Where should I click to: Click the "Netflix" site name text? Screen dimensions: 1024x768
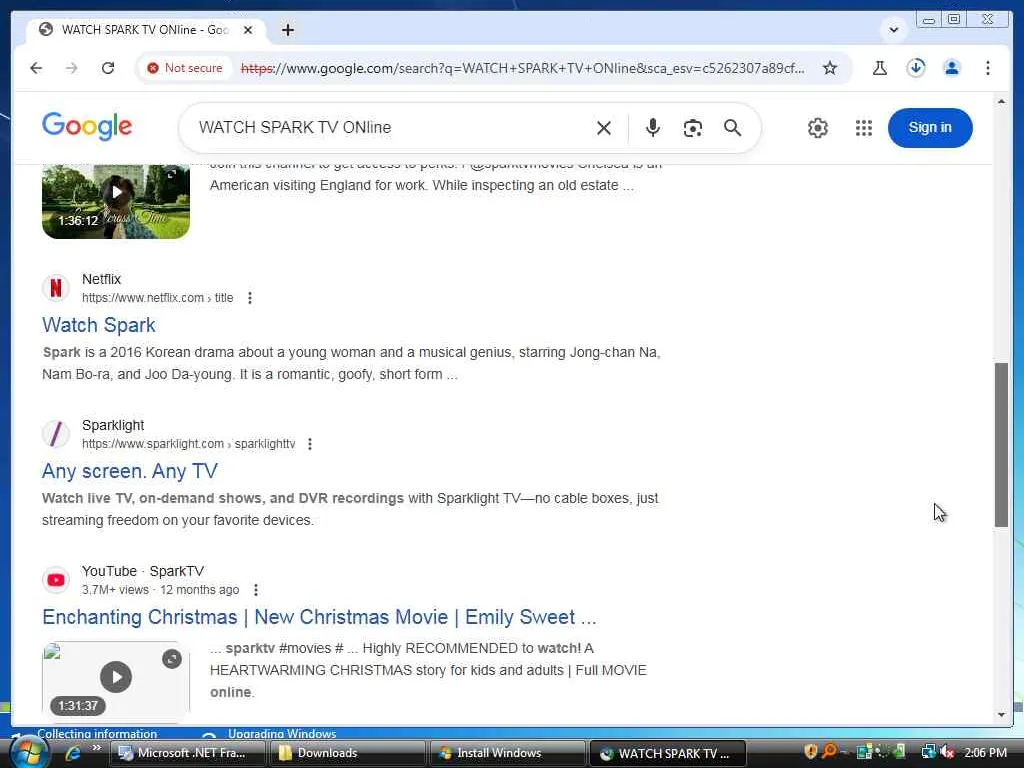101,279
